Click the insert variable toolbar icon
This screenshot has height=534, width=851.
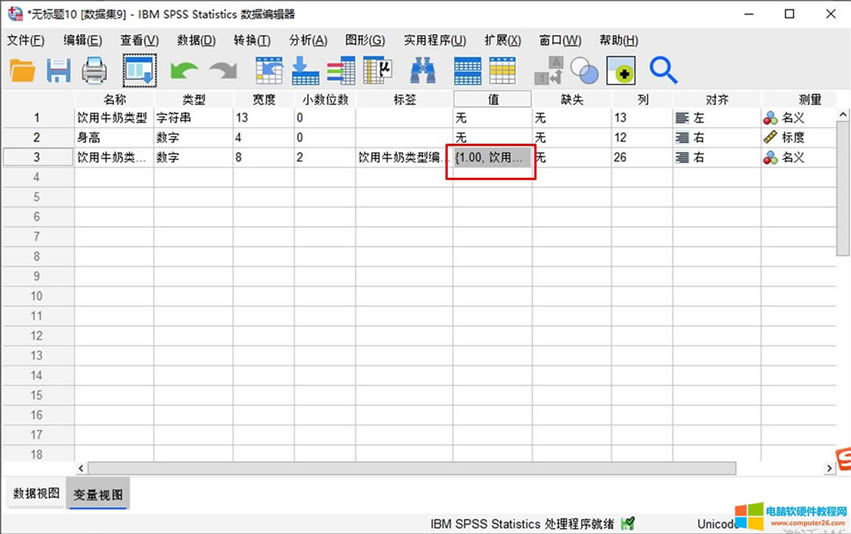[x=502, y=70]
